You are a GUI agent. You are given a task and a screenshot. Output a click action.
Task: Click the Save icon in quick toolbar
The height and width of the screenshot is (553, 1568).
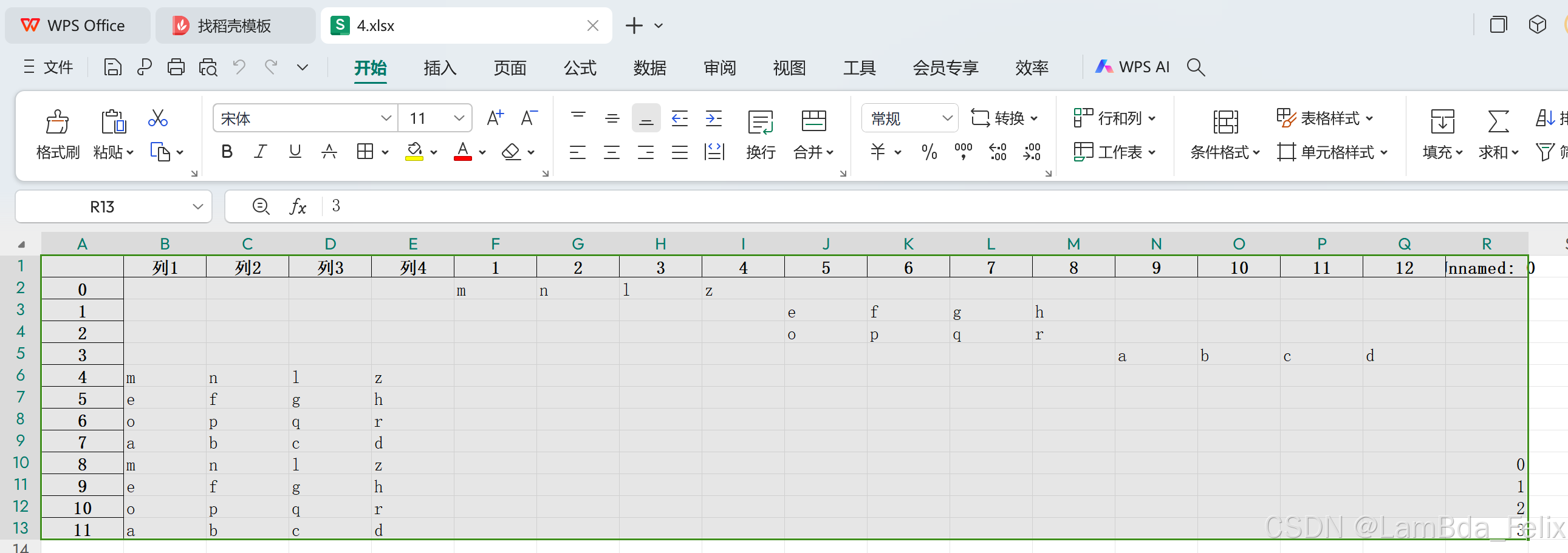(x=112, y=67)
